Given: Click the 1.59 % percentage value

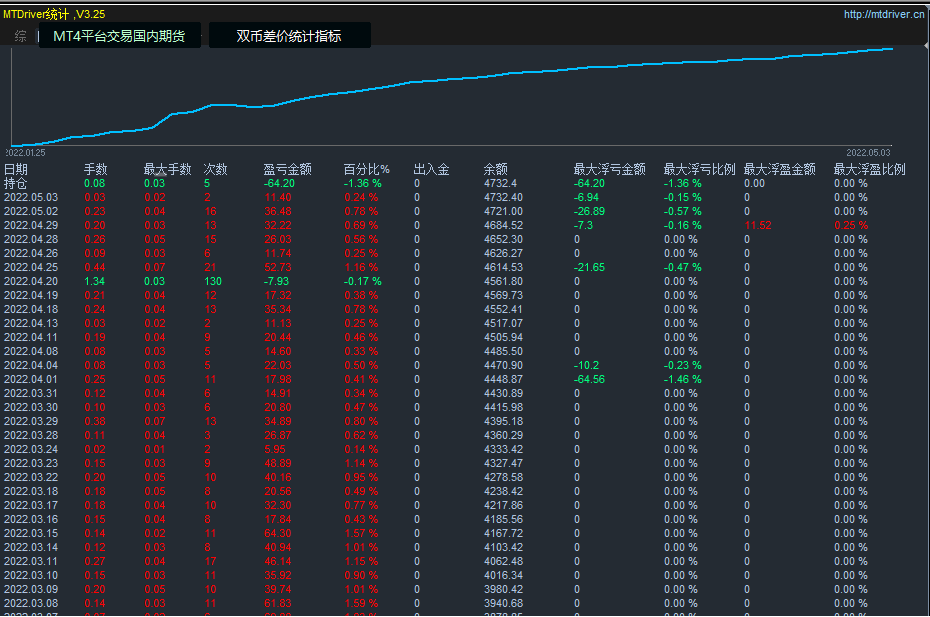Looking at the screenshot, I should 361,603.
